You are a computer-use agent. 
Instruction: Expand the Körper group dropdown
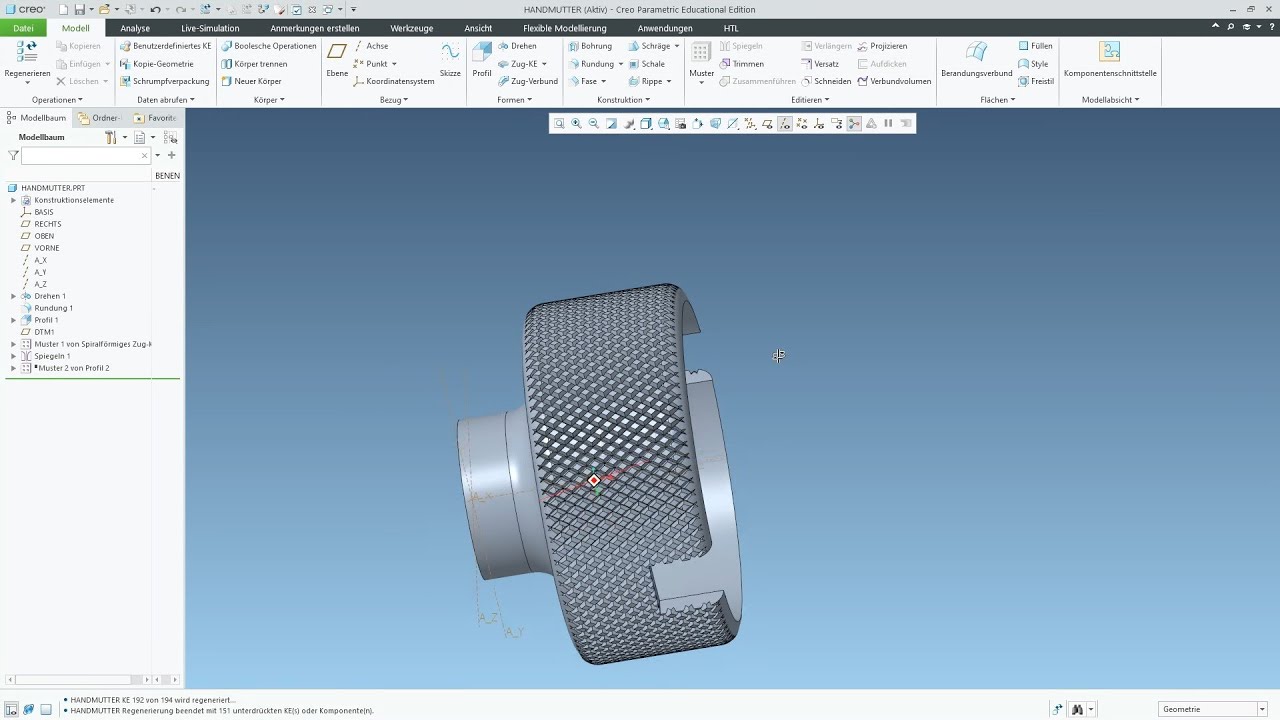(x=269, y=100)
